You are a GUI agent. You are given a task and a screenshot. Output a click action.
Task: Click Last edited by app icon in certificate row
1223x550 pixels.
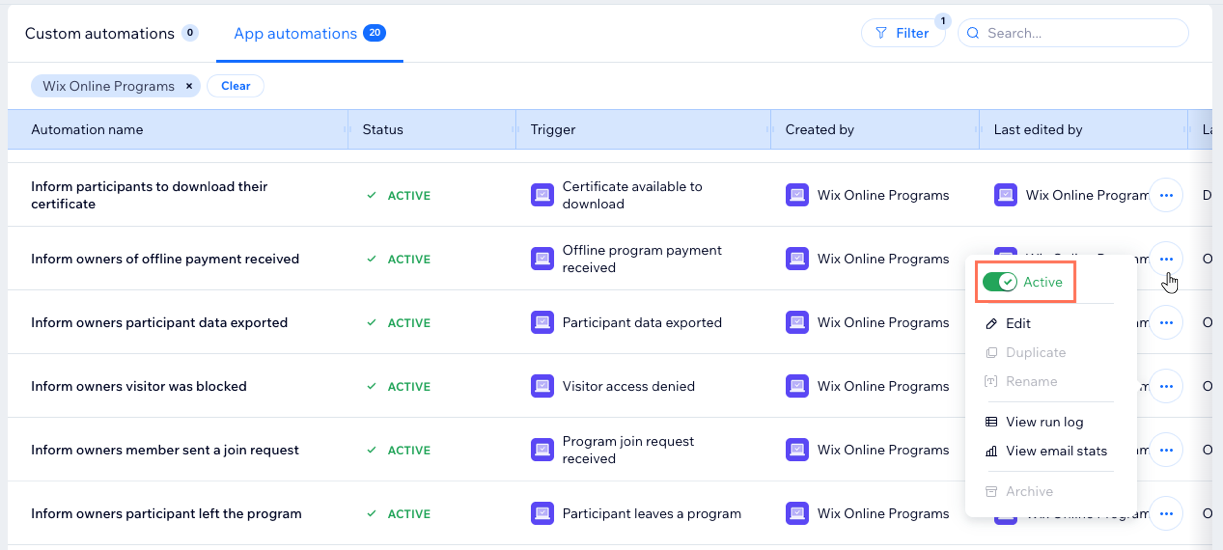1005,195
